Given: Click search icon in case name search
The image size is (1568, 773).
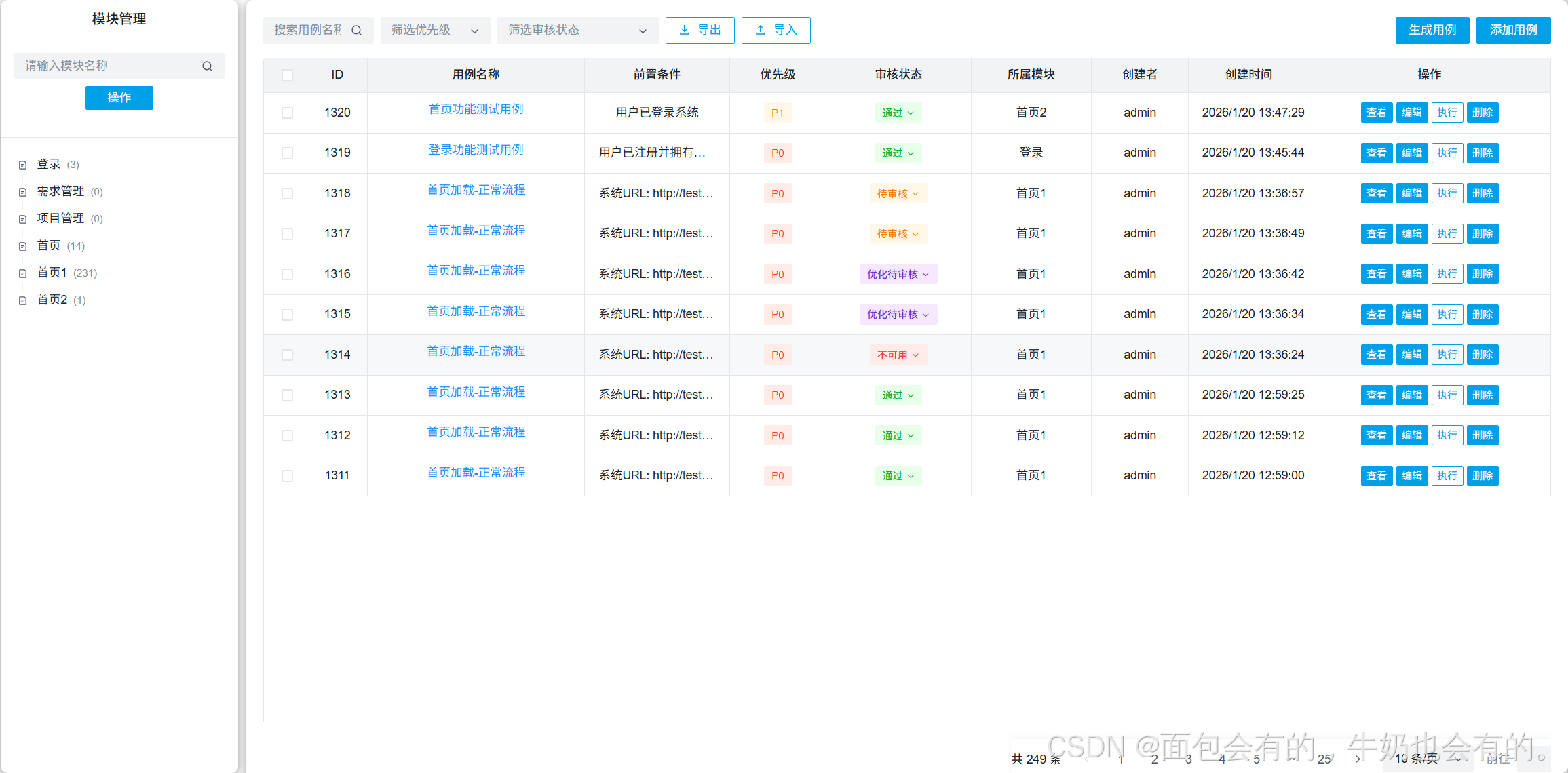Looking at the screenshot, I should click(356, 30).
